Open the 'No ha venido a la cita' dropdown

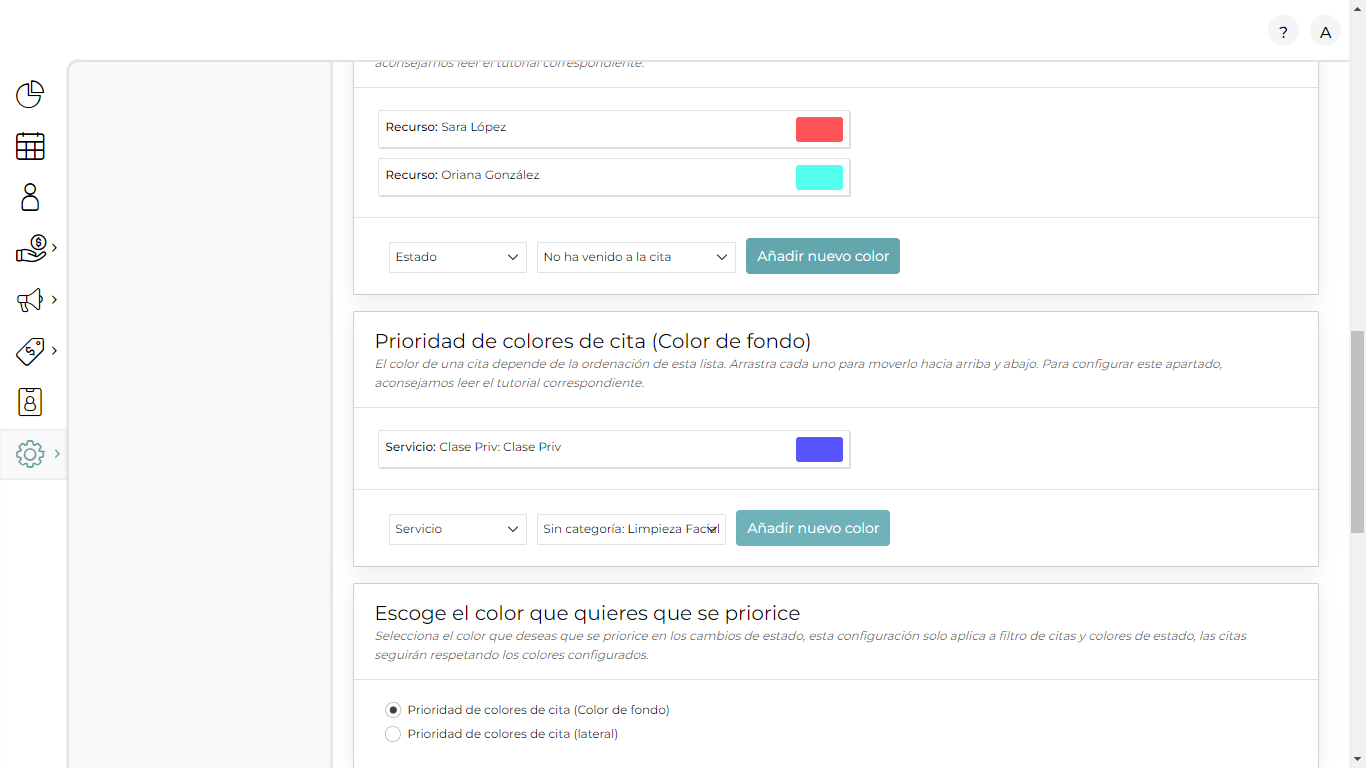tap(636, 257)
